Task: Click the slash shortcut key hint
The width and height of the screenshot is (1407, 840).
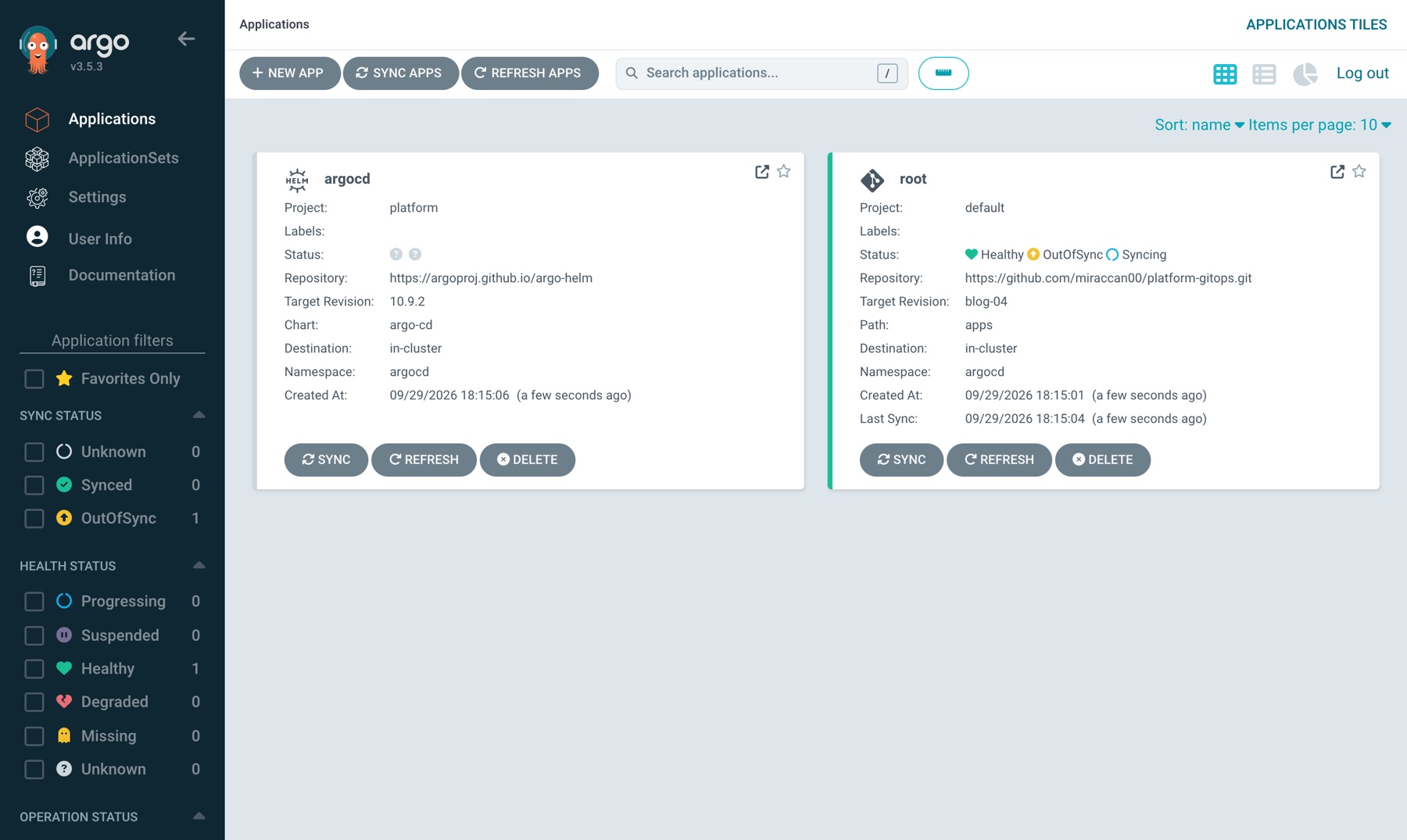Action: click(887, 73)
